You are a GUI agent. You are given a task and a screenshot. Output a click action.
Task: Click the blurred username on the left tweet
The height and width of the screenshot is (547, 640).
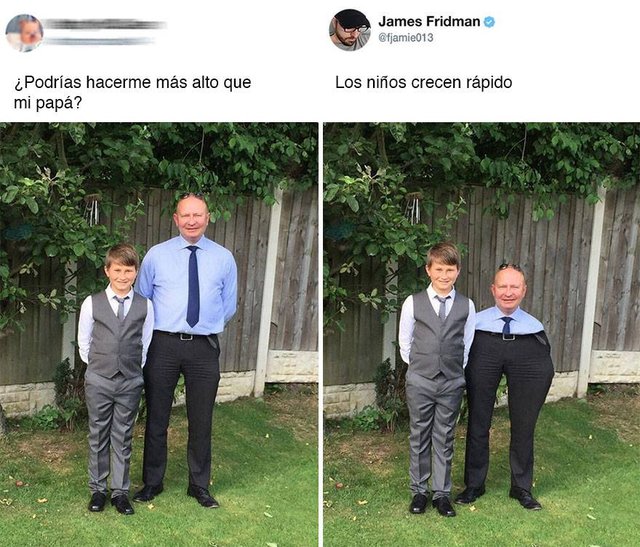[x=104, y=24]
